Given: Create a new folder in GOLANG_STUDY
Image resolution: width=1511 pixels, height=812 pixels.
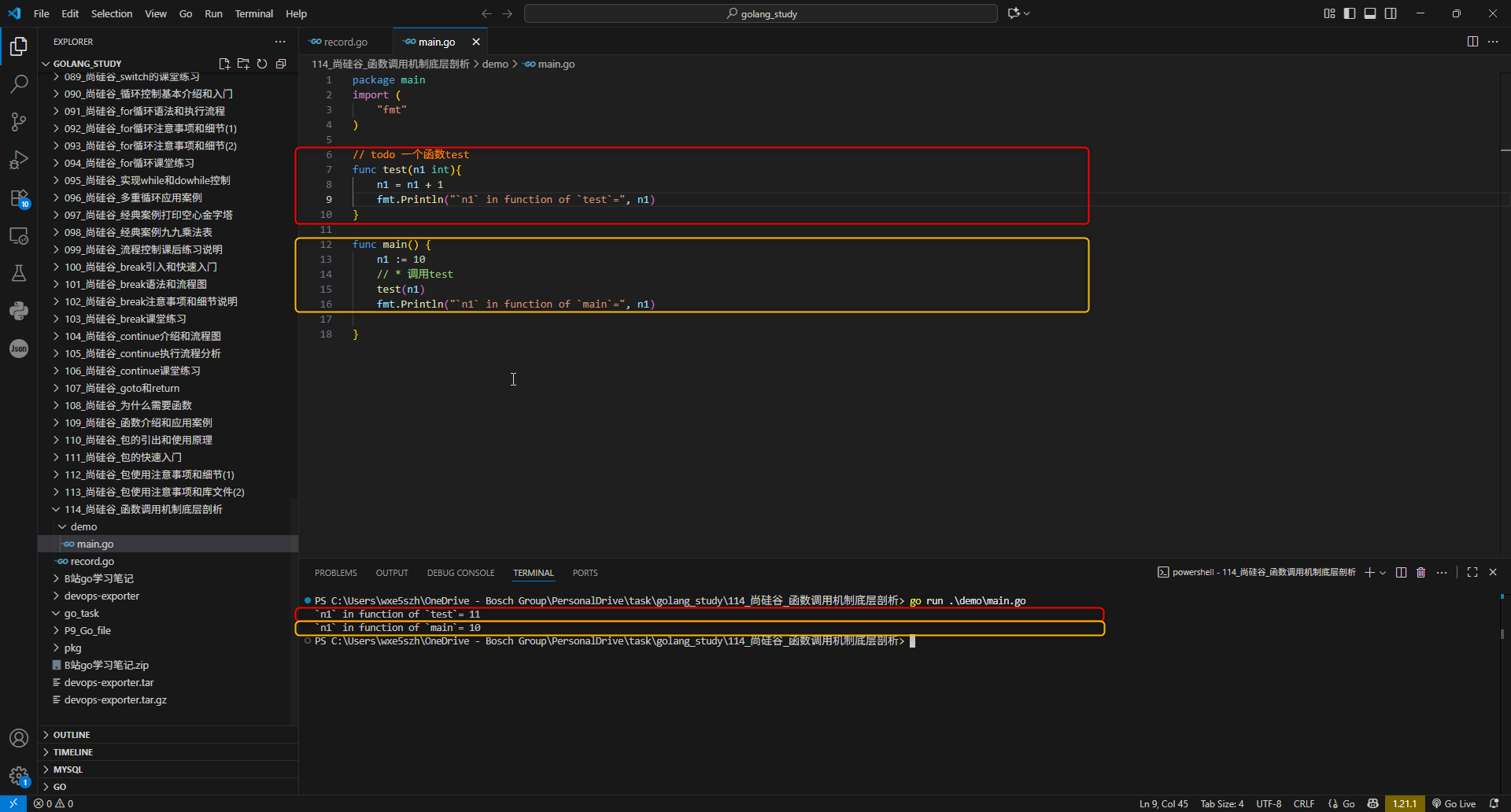Looking at the screenshot, I should pyautogui.click(x=243, y=64).
